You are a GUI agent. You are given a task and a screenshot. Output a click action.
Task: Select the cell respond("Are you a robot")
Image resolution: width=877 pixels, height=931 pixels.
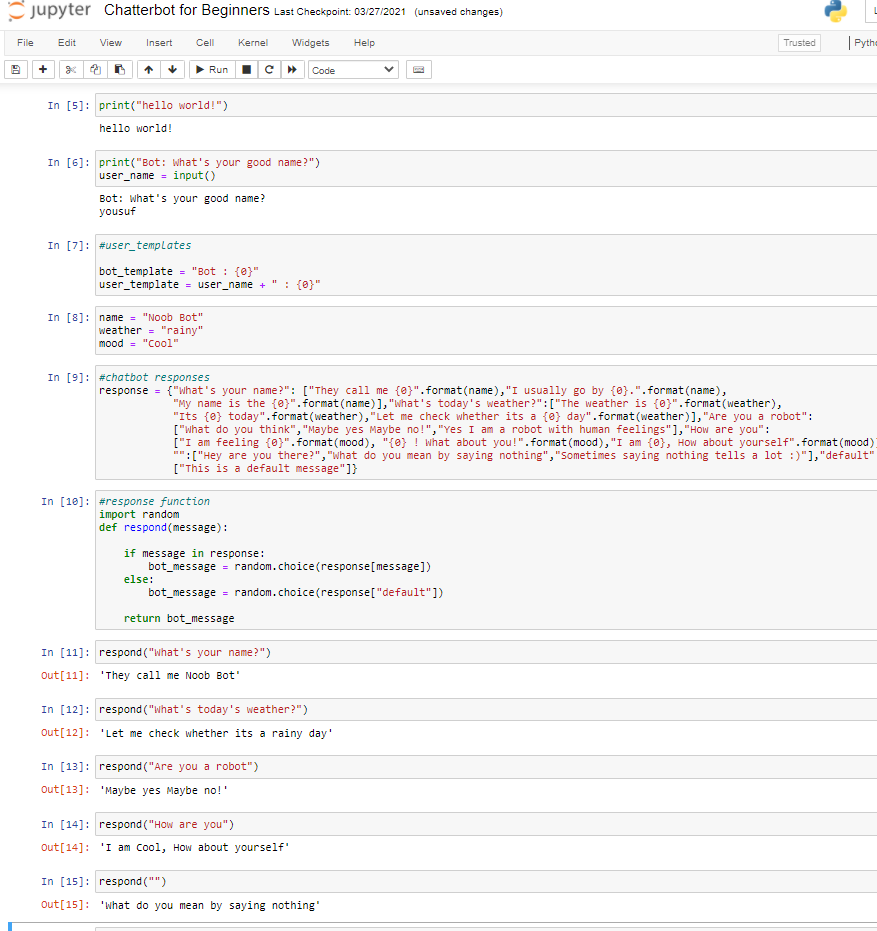click(486, 767)
